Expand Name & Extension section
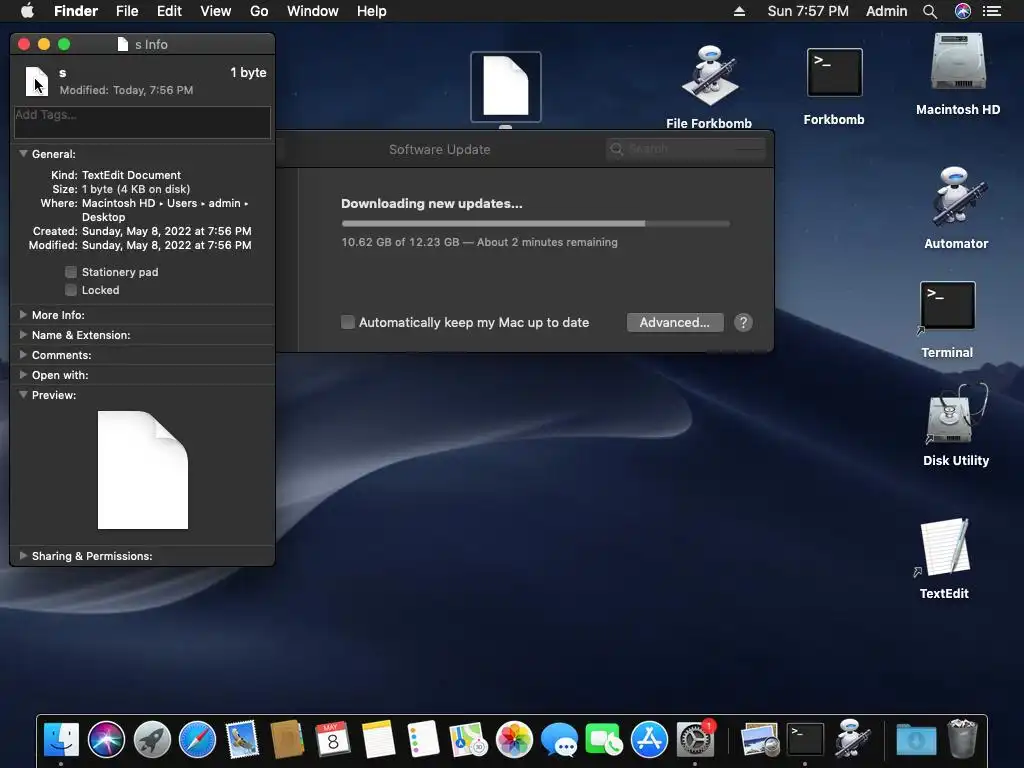The width and height of the screenshot is (1024, 768). click(x=24, y=335)
